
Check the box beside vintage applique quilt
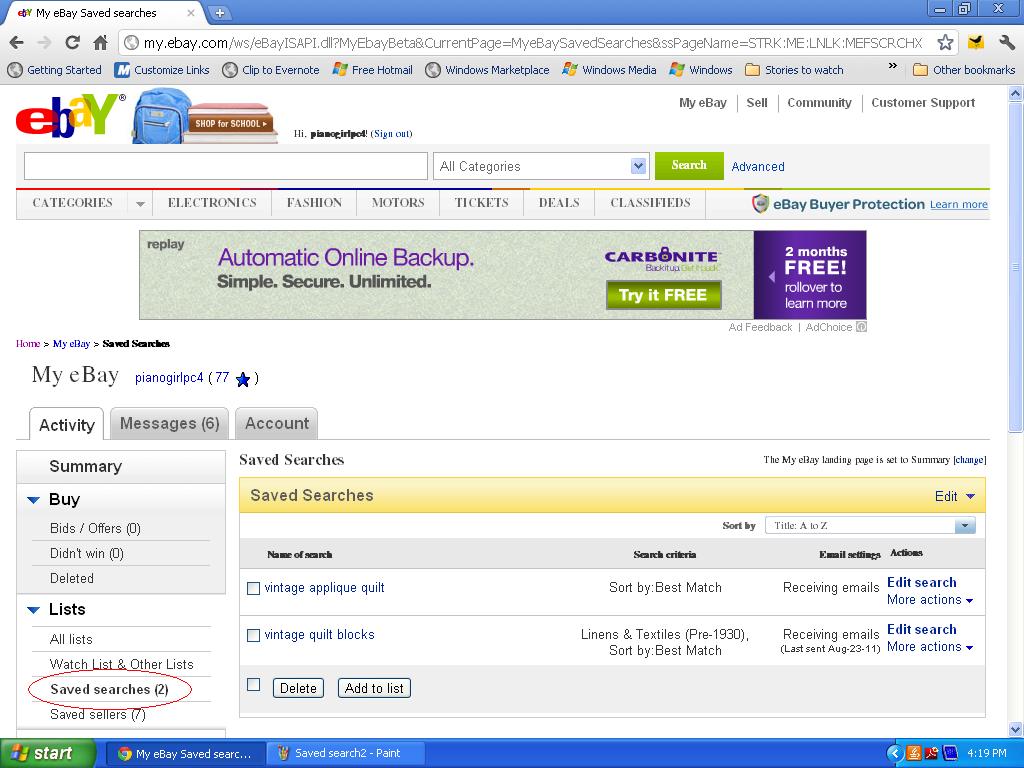point(253,588)
